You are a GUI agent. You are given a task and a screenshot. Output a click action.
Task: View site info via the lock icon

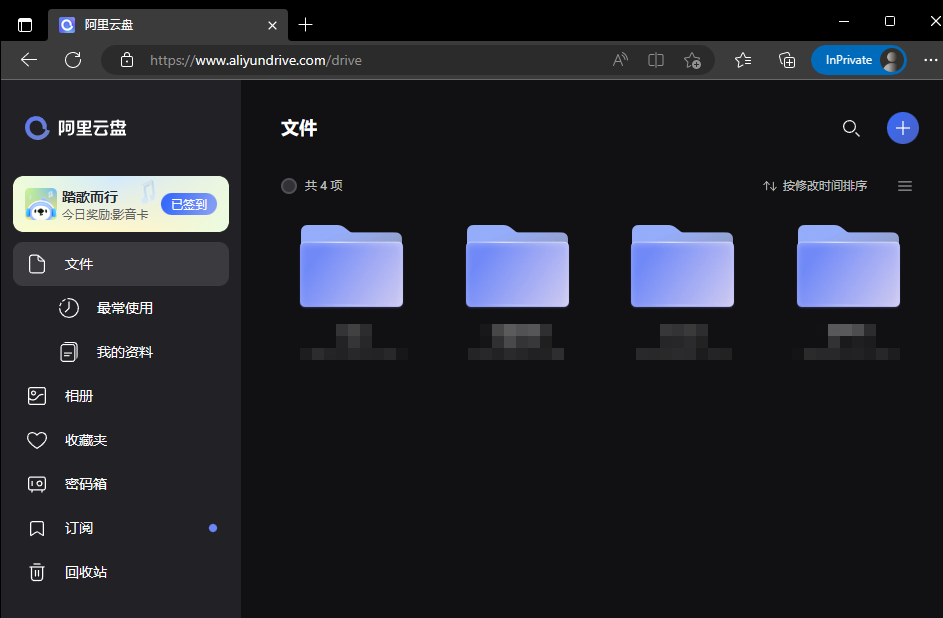click(127, 60)
